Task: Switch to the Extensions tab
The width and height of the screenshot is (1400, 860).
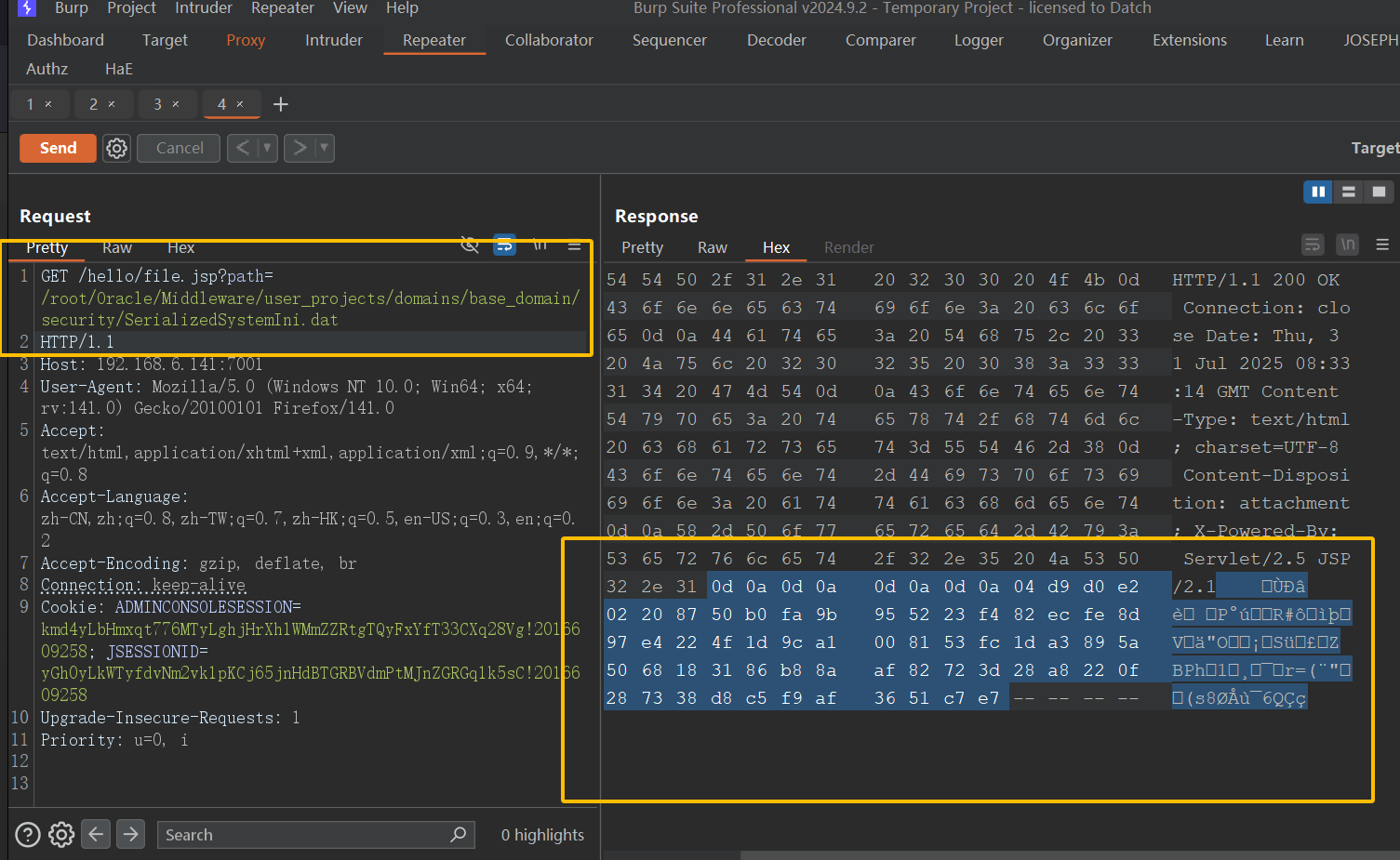Action: pyautogui.click(x=1190, y=40)
